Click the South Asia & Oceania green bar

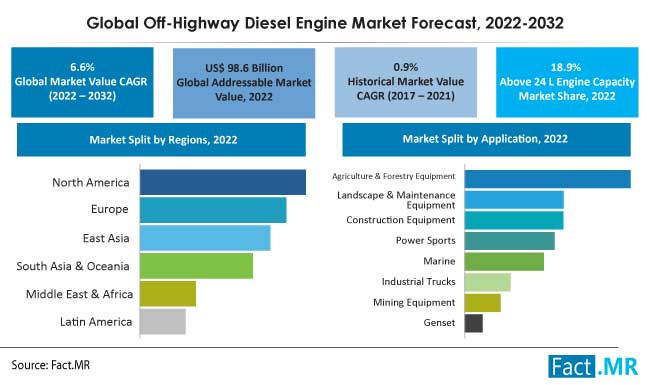click(196, 266)
